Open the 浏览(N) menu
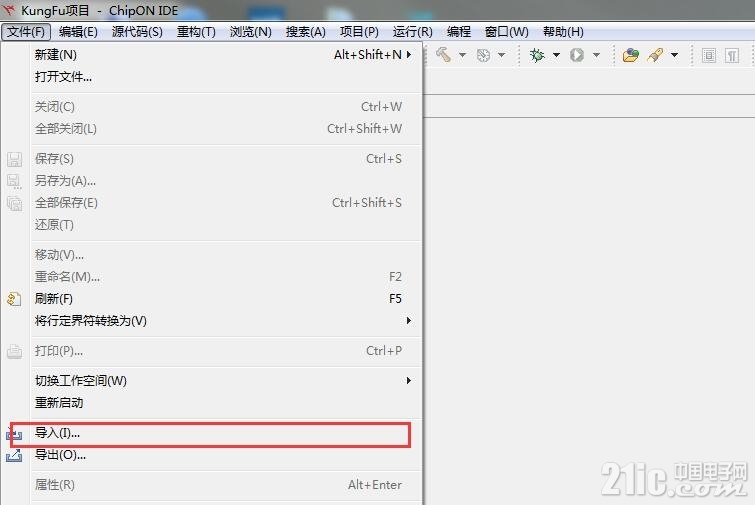The height and width of the screenshot is (505, 755). click(250, 32)
